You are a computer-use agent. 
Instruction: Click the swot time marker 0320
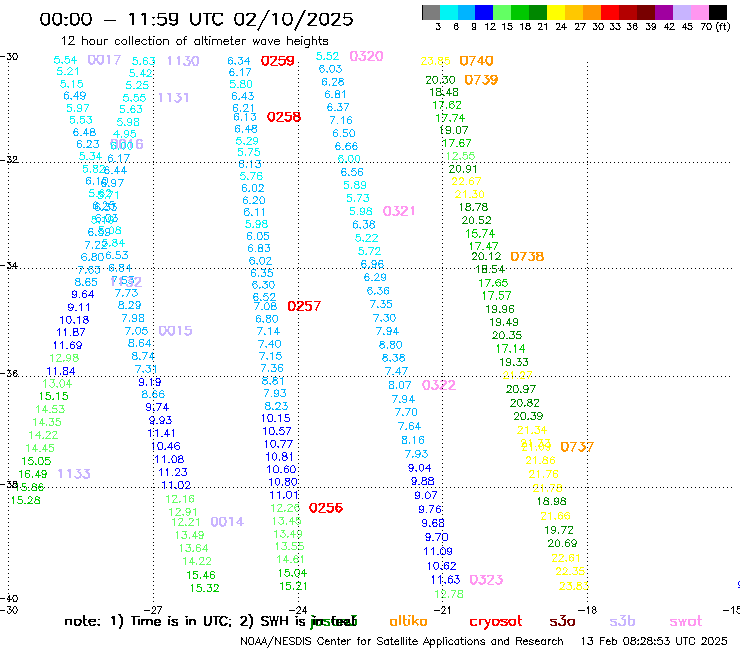point(366,56)
